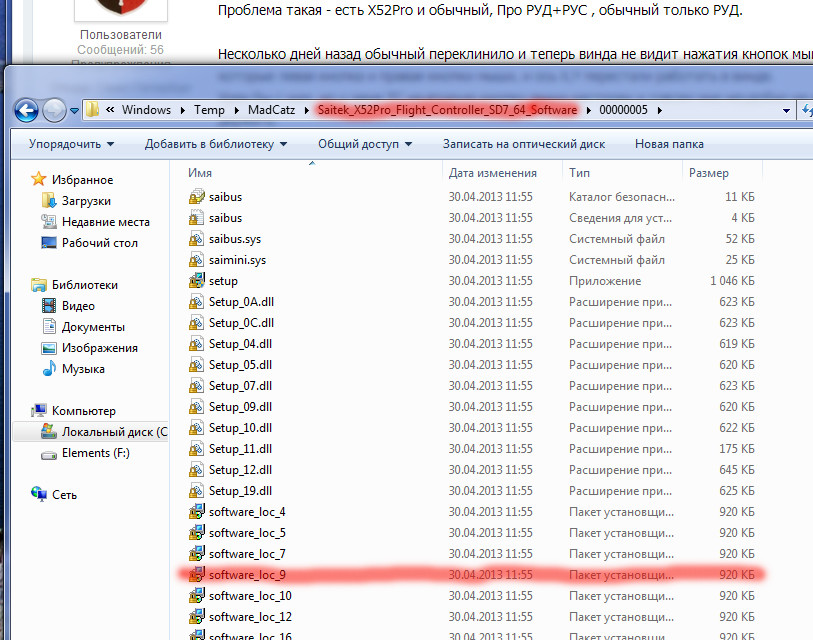This screenshot has height=640, width=813.
Task: Select the Setup_10.dll file
Action: pyautogui.click(x=240, y=428)
